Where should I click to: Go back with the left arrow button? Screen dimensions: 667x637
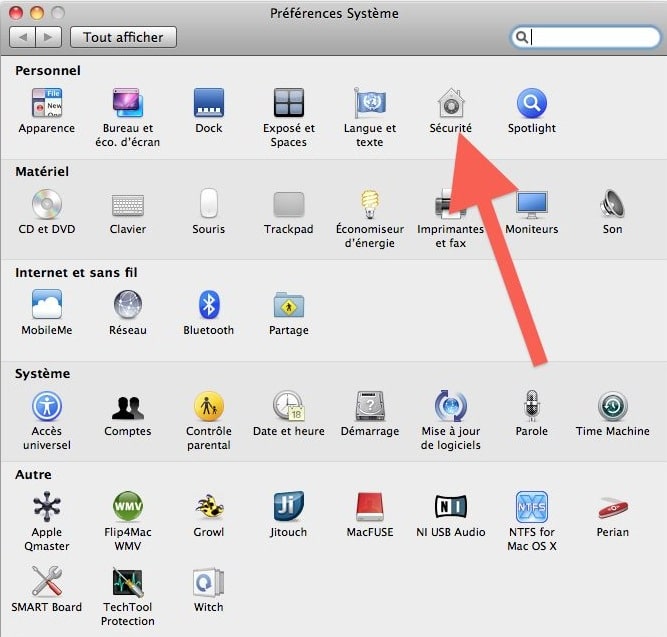[23, 37]
